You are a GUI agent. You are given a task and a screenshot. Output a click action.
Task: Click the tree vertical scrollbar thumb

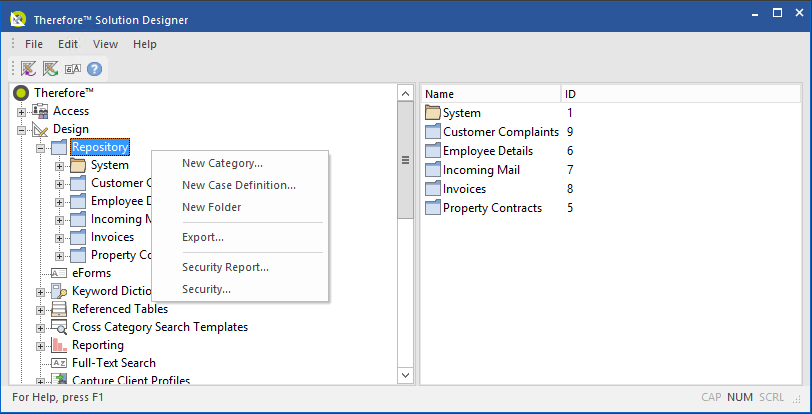click(405, 160)
